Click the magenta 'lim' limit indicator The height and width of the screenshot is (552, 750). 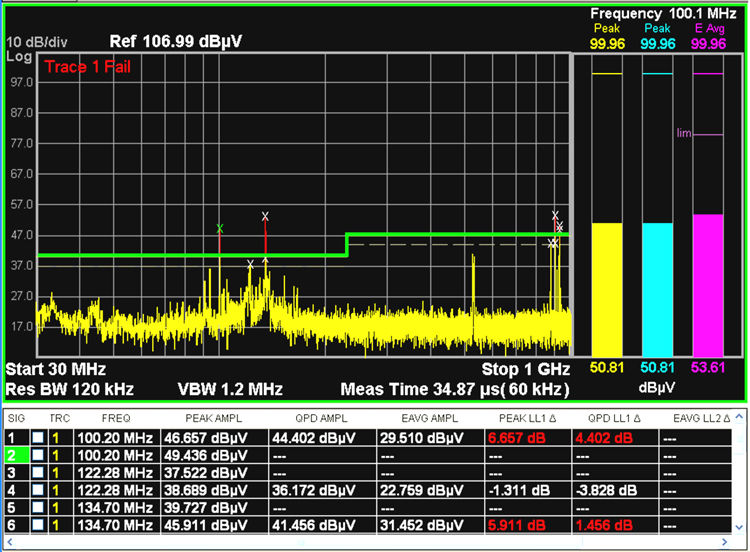pyautogui.click(x=685, y=132)
